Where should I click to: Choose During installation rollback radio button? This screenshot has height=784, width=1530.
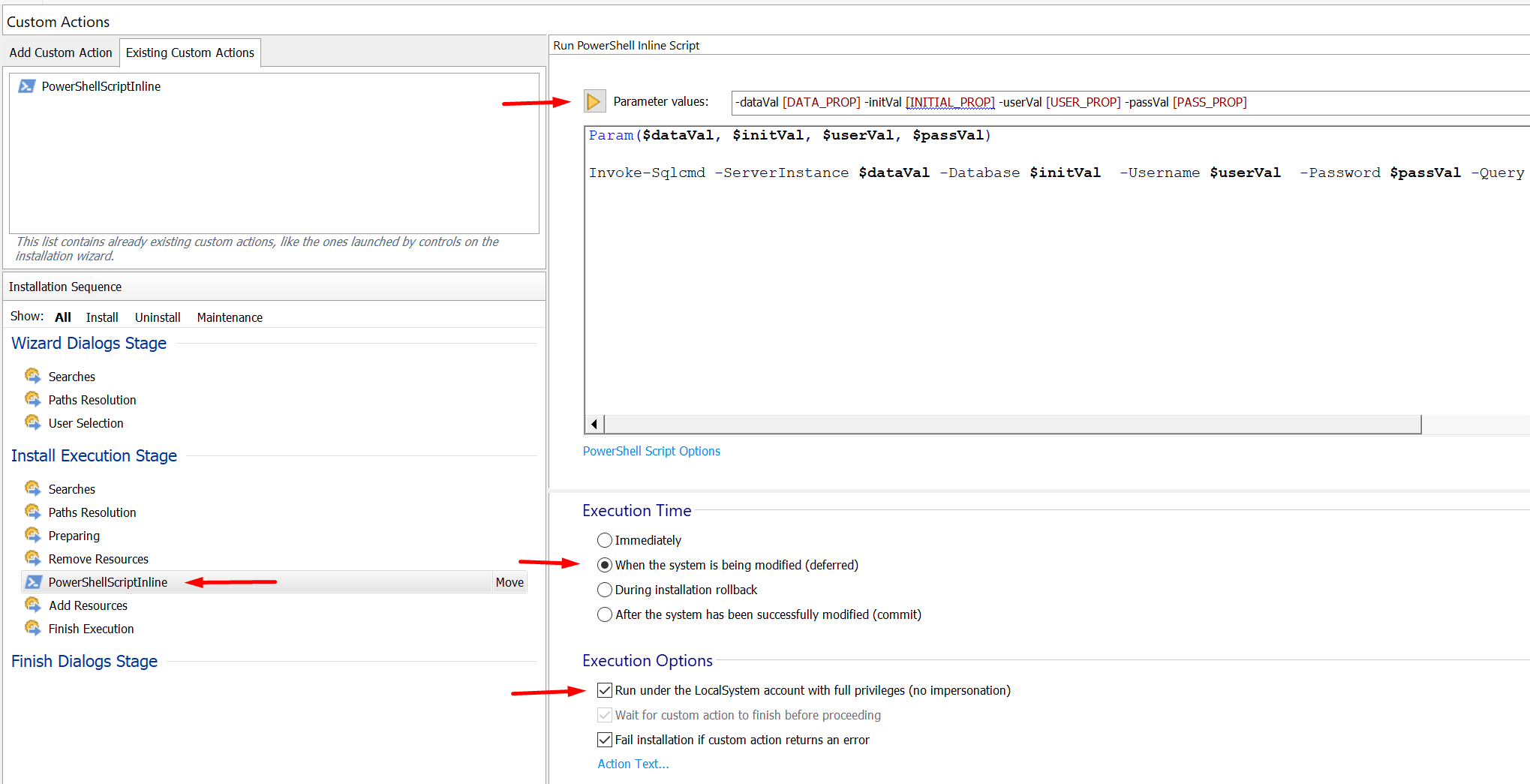click(x=605, y=590)
